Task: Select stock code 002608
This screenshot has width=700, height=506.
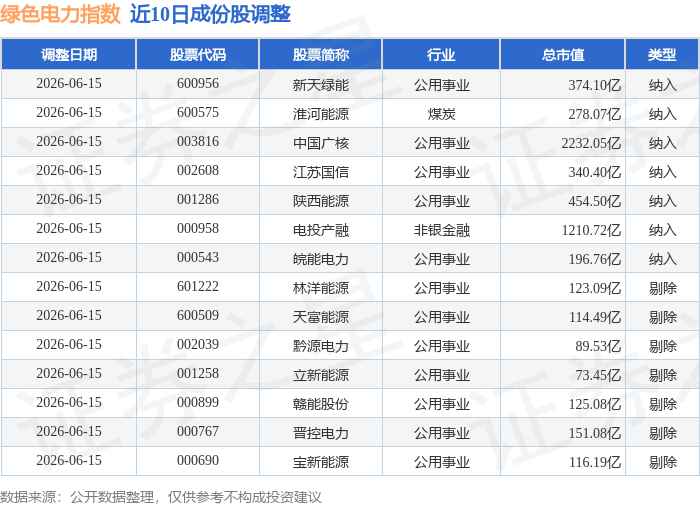Action: (x=198, y=171)
